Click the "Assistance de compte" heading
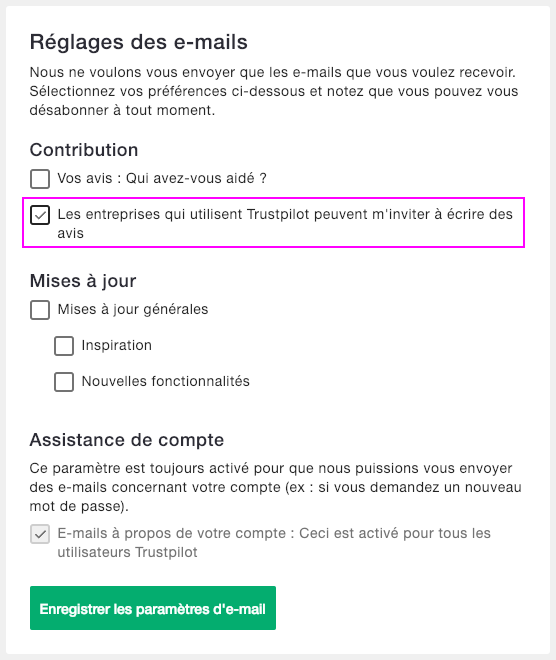This screenshot has width=556, height=660. click(x=127, y=440)
